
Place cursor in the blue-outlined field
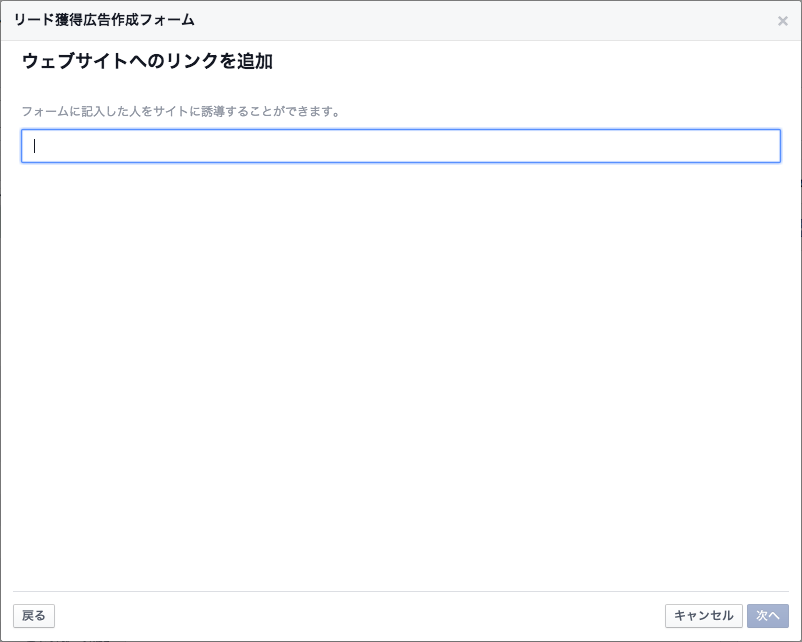401,146
